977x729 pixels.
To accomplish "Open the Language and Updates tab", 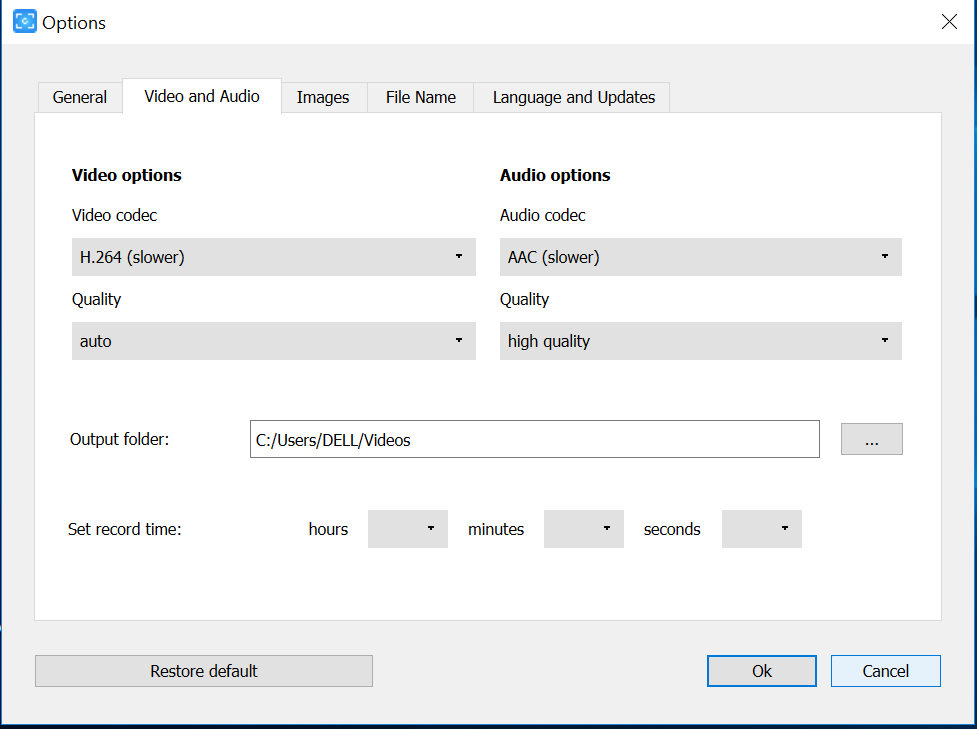I will tap(574, 97).
